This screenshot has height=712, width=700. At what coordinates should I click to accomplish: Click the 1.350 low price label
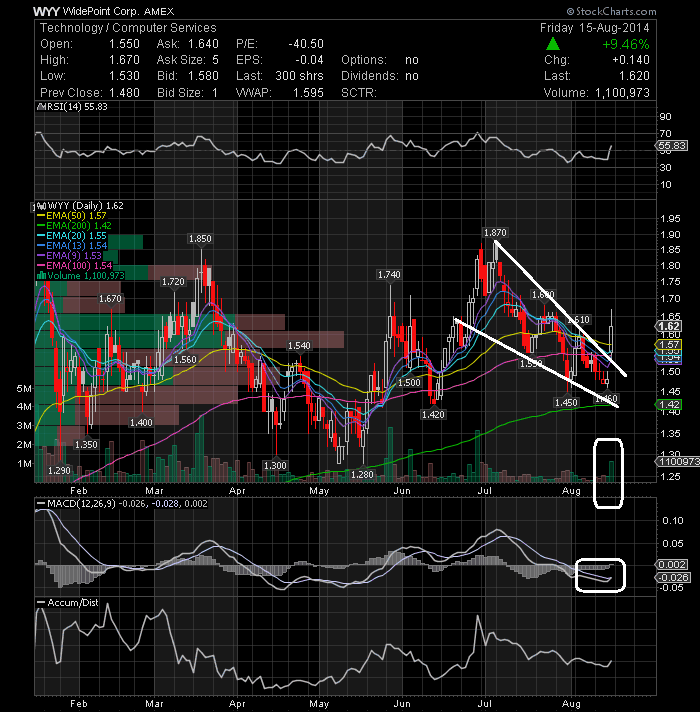(86, 444)
